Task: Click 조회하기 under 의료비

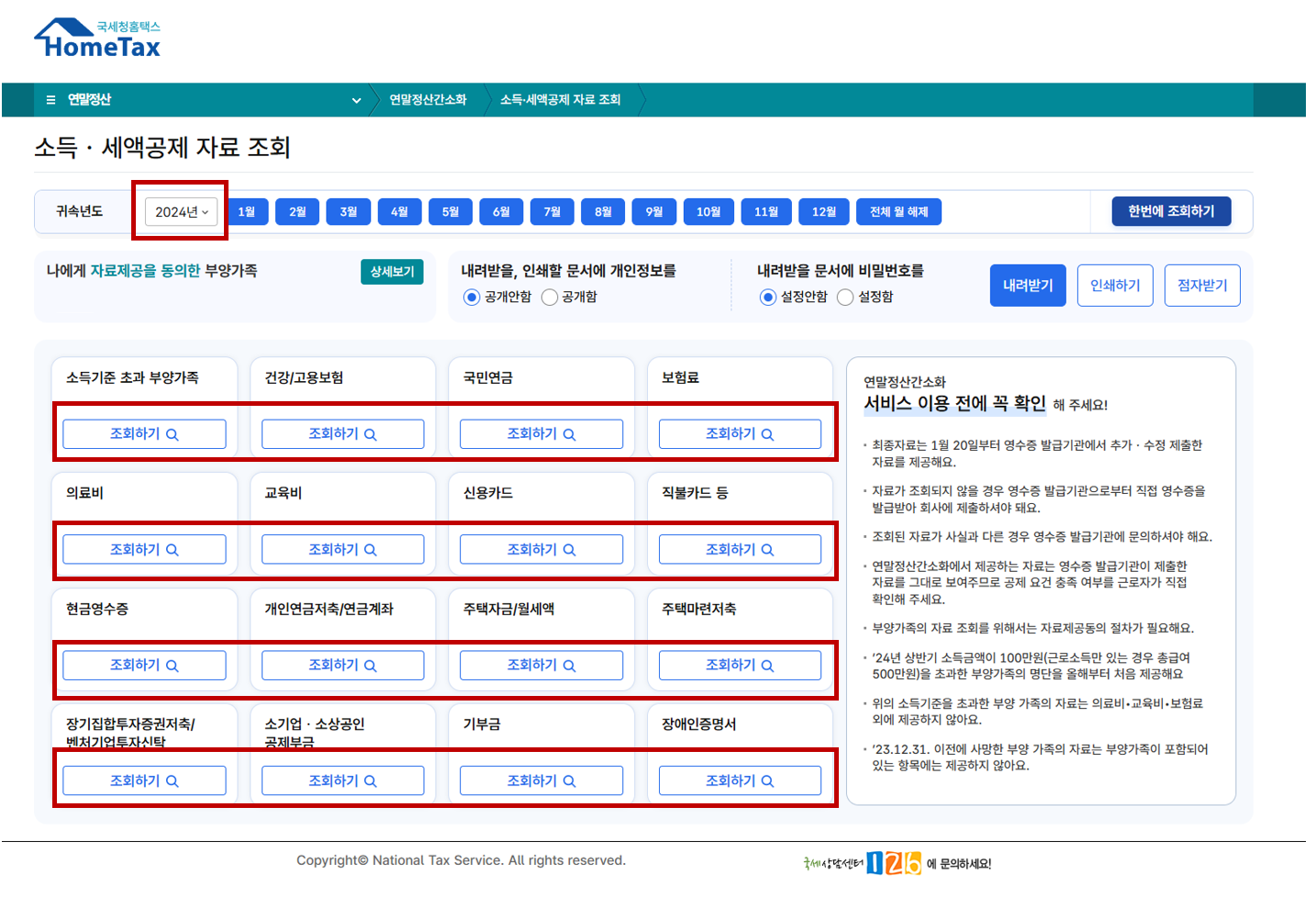Action: (144, 550)
